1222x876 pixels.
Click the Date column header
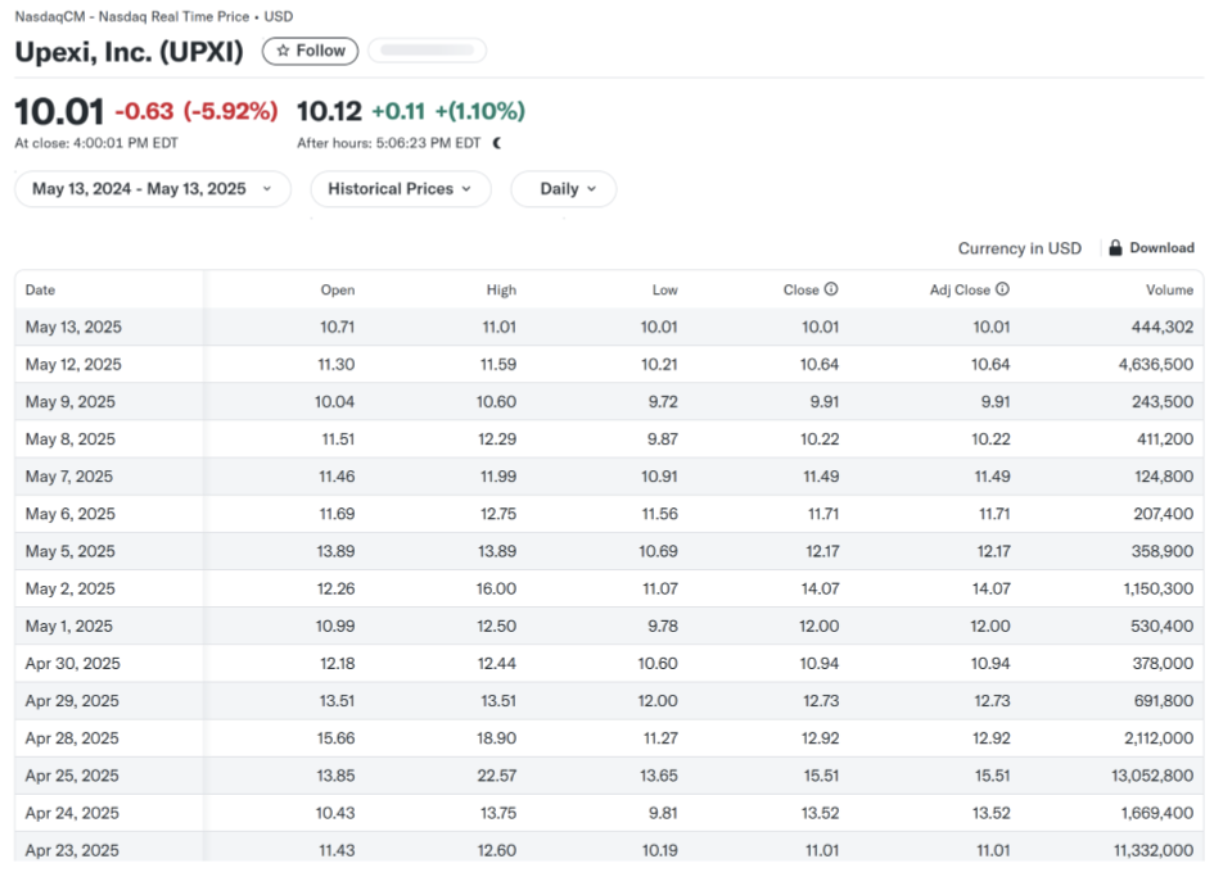(x=40, y=290)
